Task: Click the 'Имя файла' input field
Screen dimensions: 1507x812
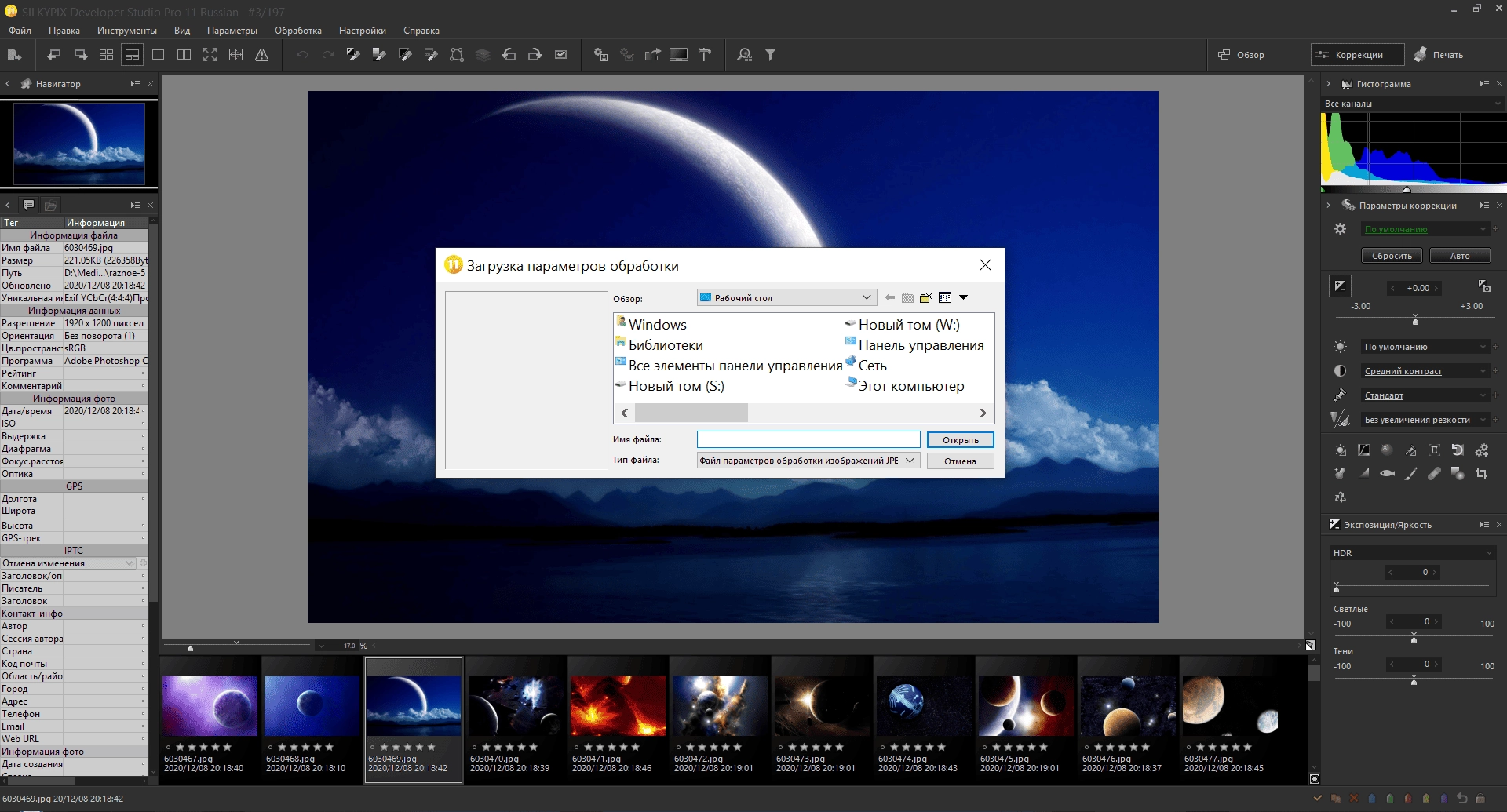Action: tap(808, 439)
